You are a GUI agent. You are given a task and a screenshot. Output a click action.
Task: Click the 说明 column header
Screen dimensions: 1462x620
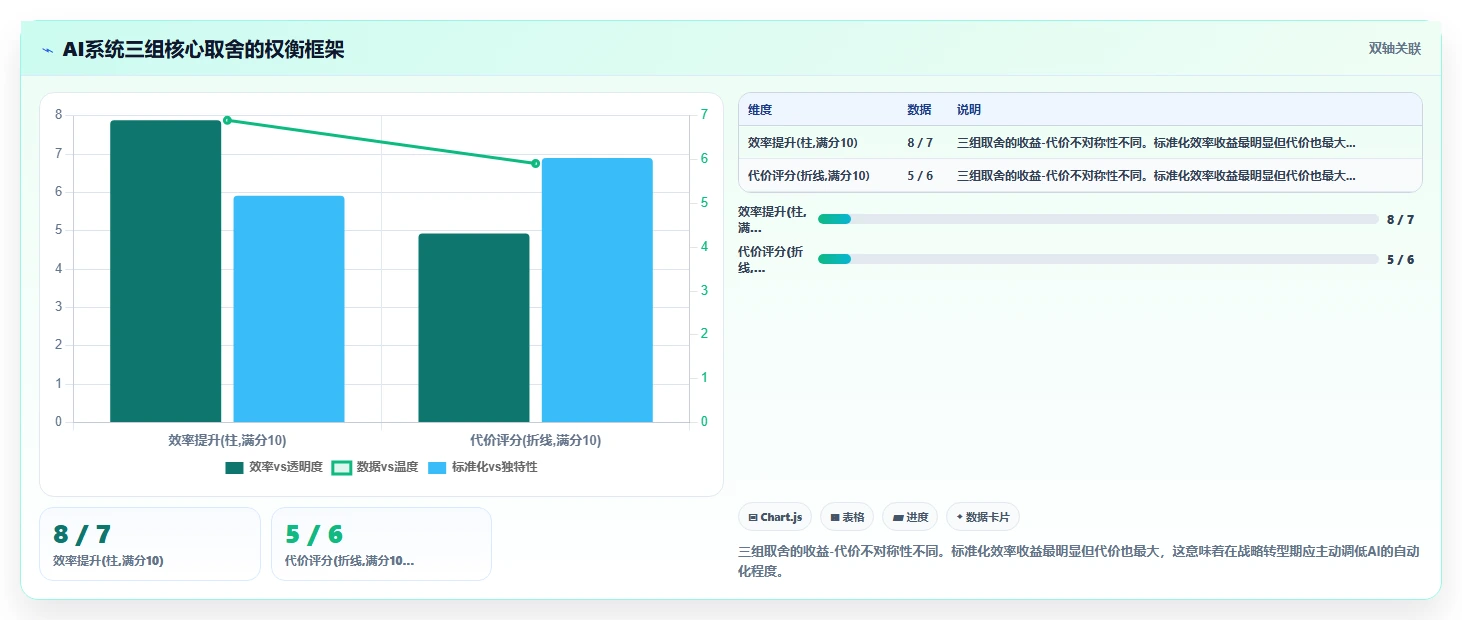point(969,110)
